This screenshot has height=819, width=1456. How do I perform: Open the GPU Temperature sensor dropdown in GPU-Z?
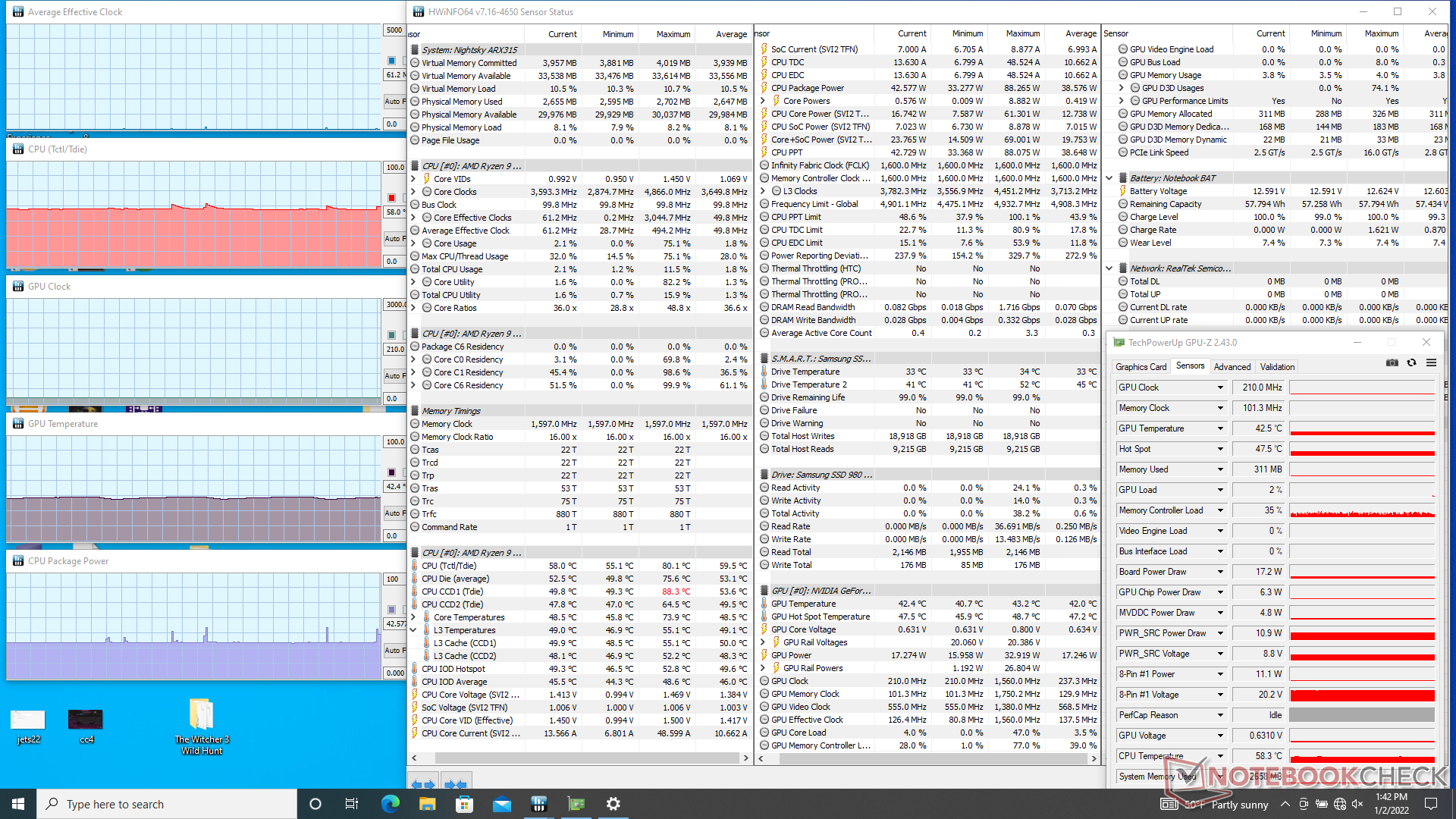coord(1220,428)
